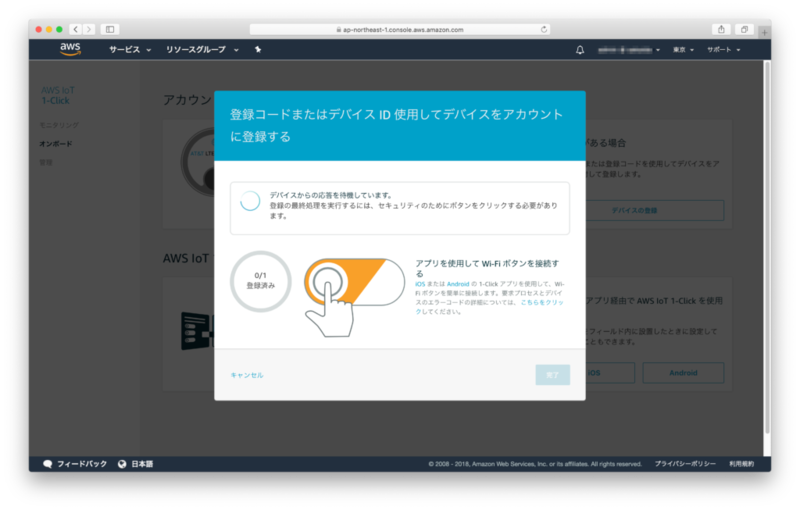Open the 東京 region dropdown

[x=683, y=50]
